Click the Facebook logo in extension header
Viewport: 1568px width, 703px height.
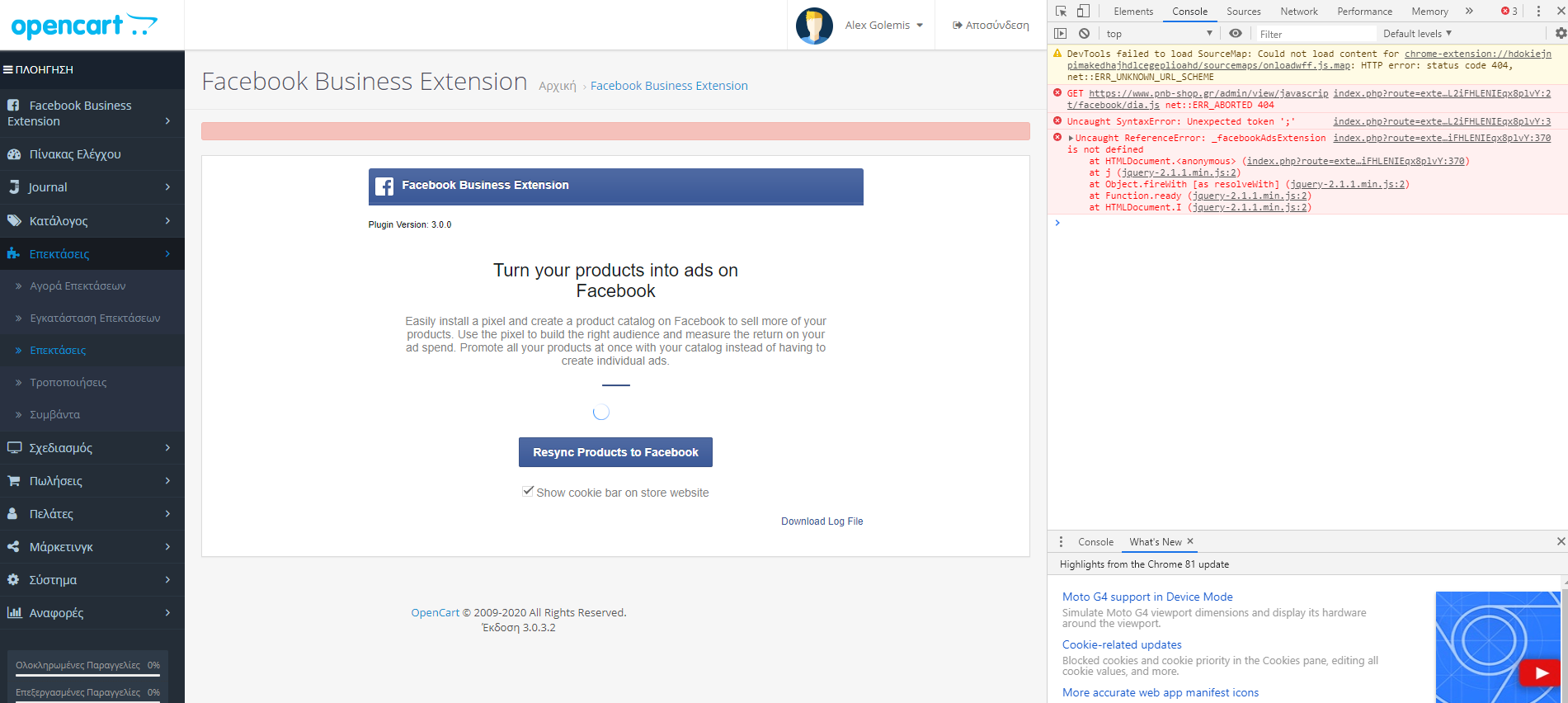pos(384,186)
